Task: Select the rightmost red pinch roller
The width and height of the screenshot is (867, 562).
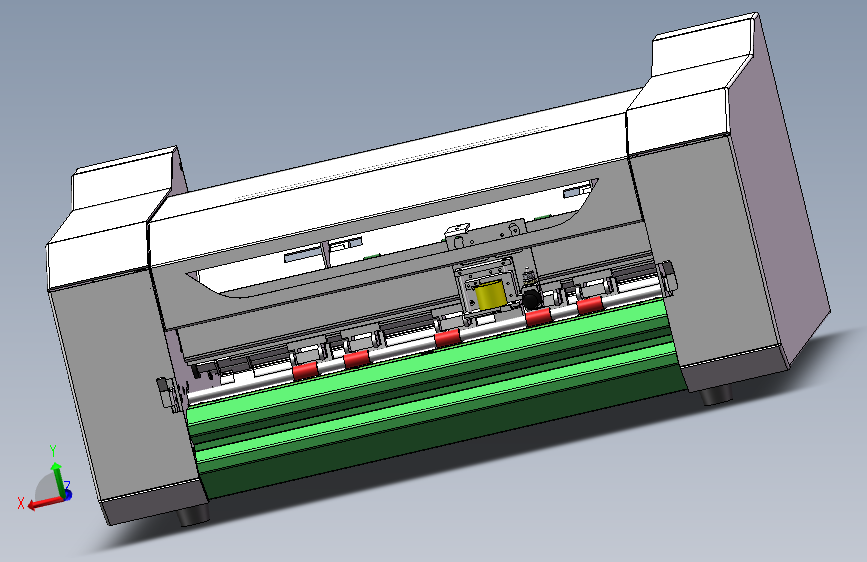Action: click(x=589, y=305)
